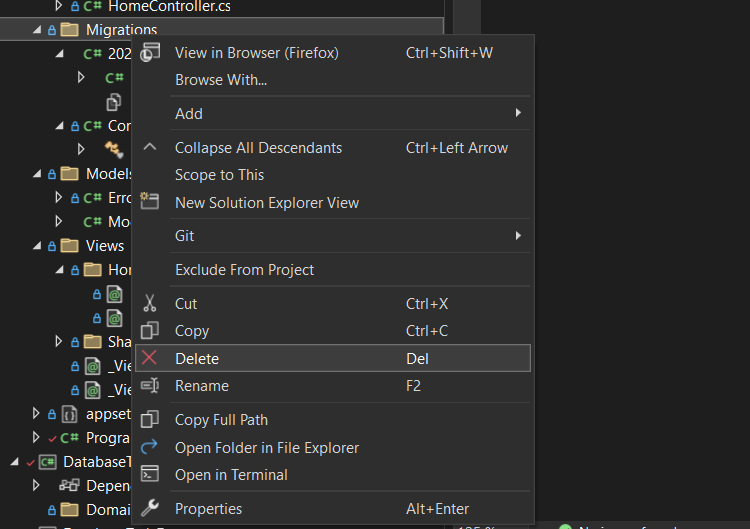
Task: Choose Exclude From Project
Action: pos(244,270)
